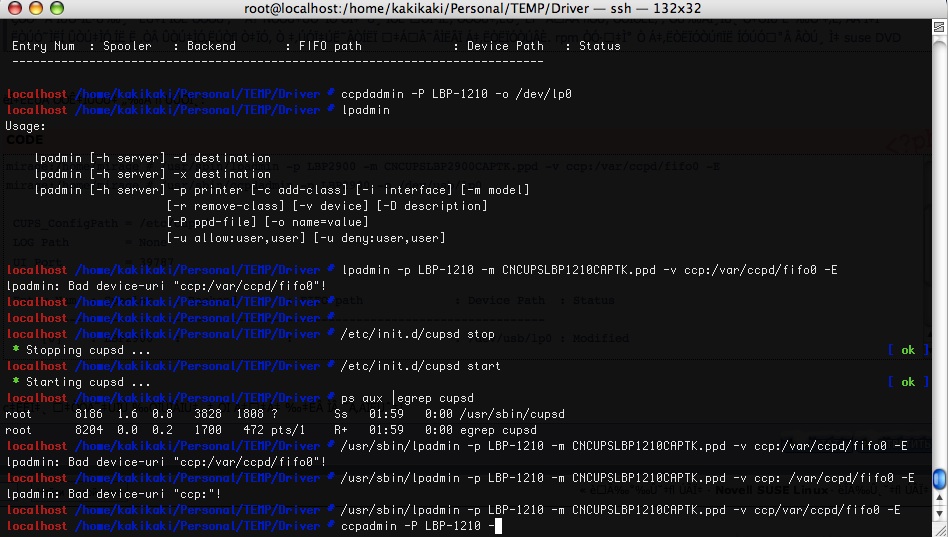948x537 pixels.
Task: Click the cursor block after "ccpadmin -P LBP-1210 -"
Action: click(498, 527)
